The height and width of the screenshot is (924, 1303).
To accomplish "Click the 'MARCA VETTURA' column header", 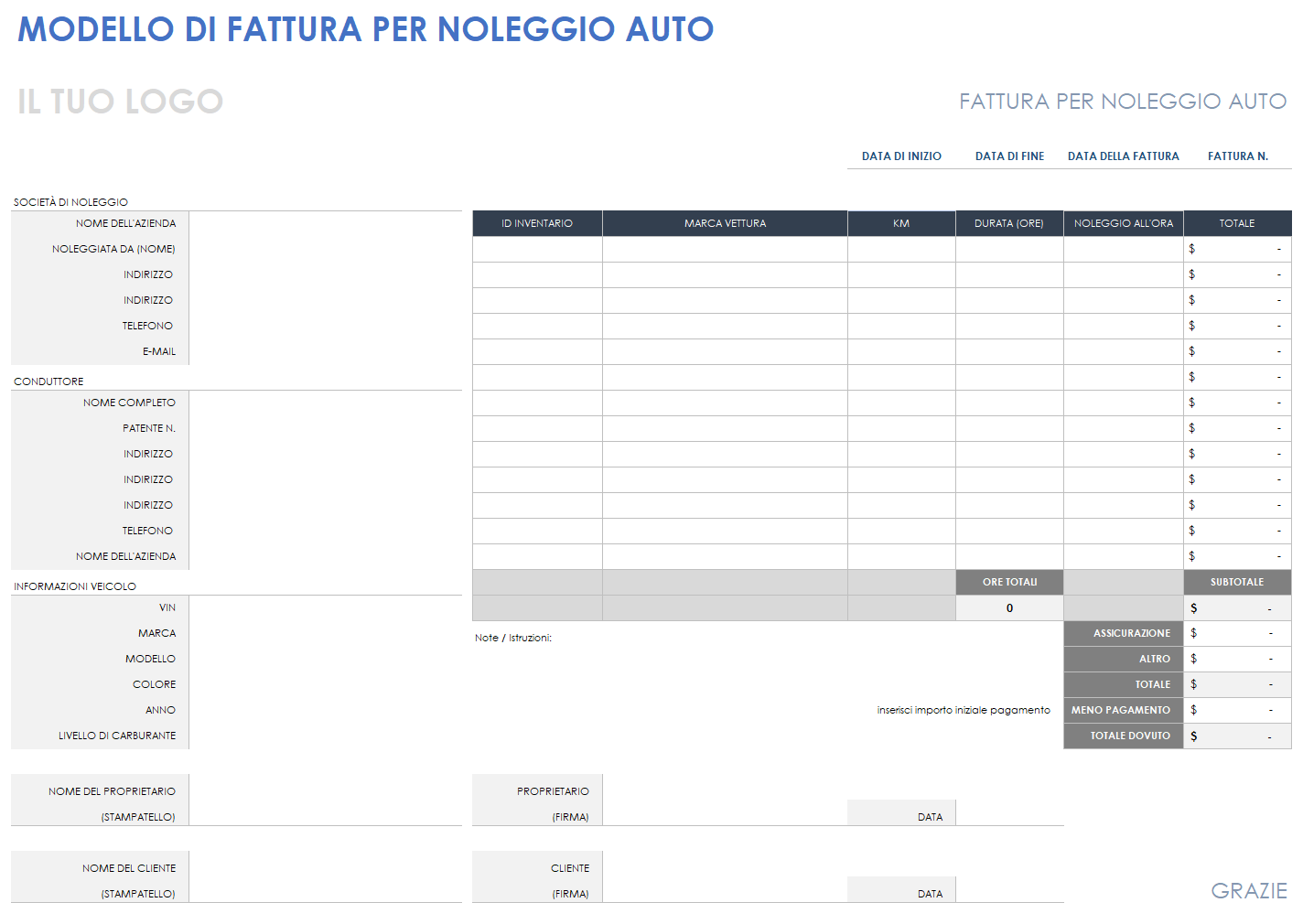I will tap(725, 223).
